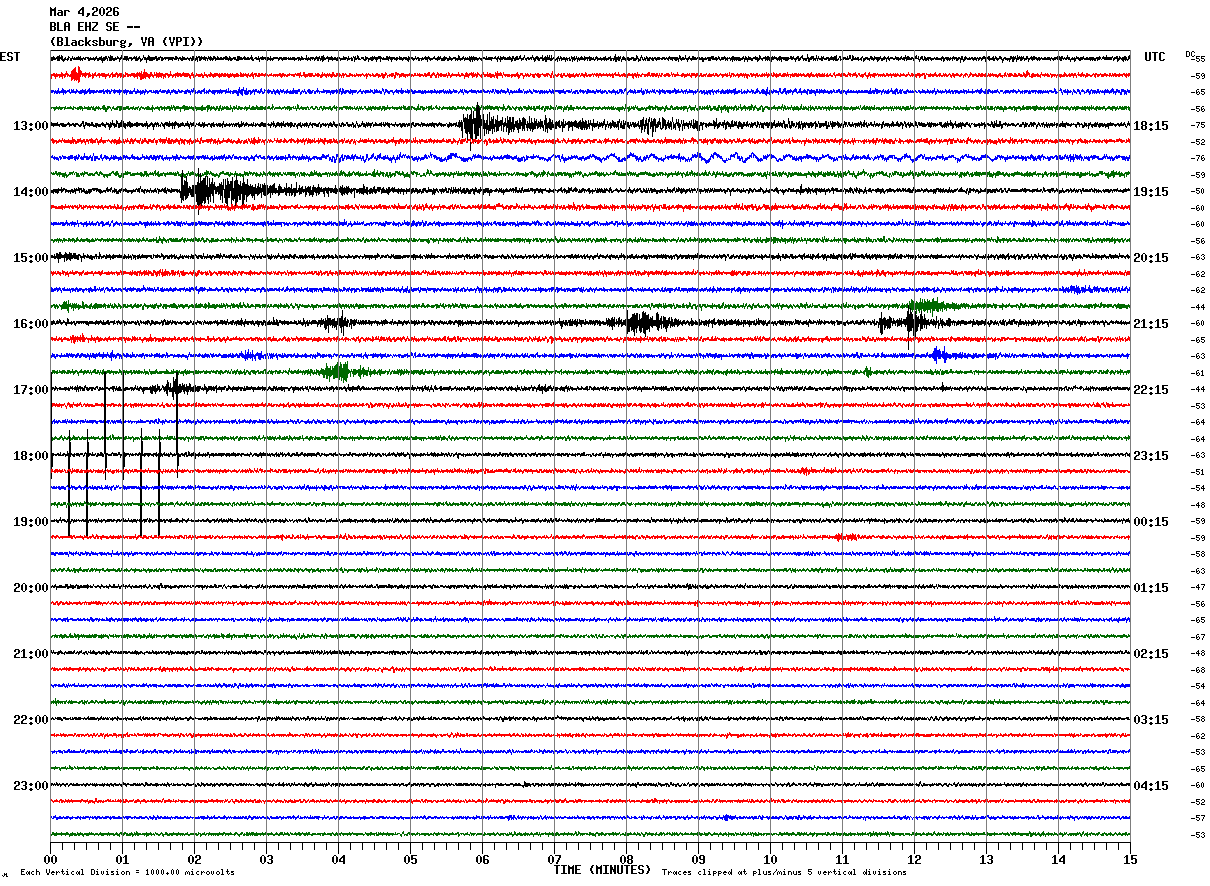Click the "(Blacksburg, VA (VPI))" station label

click(126, 42)
